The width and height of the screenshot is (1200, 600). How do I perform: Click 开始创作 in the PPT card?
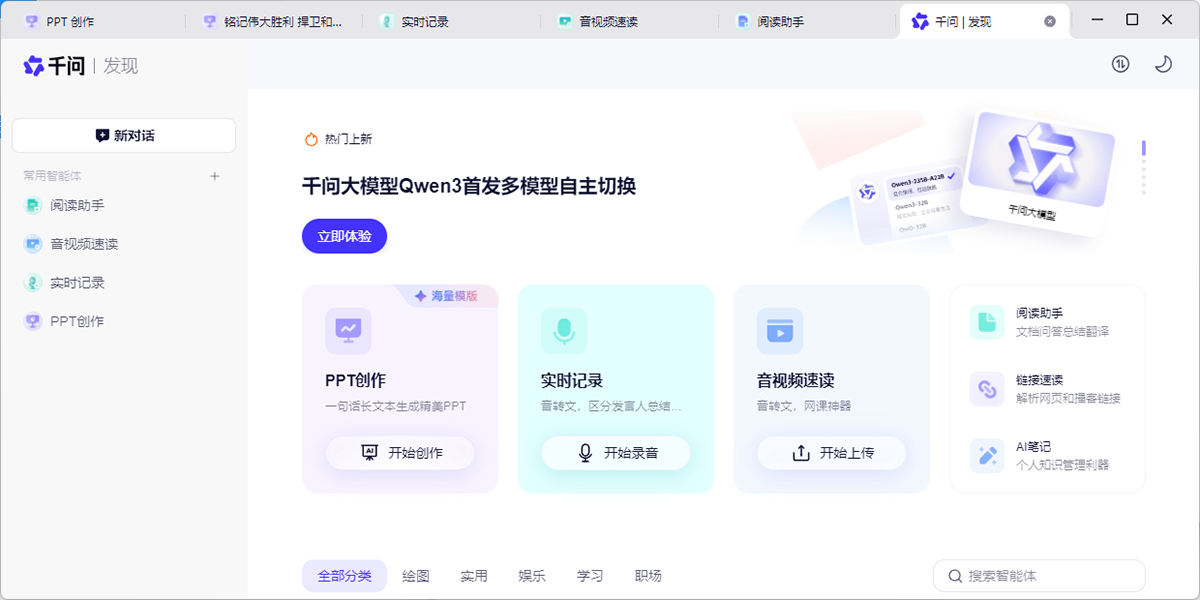[400, 453]
